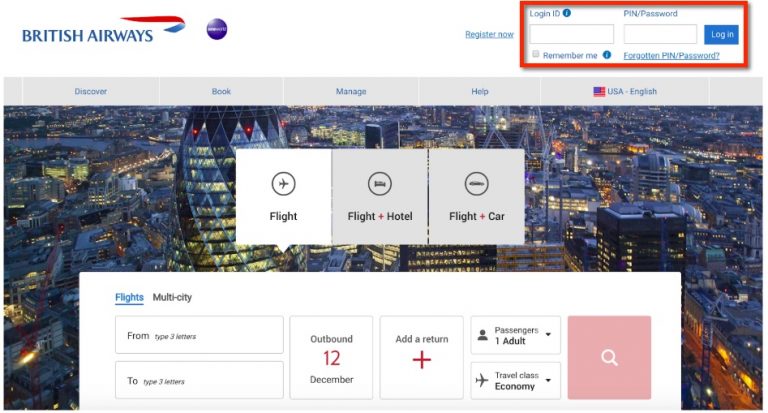Expand the Travel class dropdown arrow
The height and width of the screenshot is (413, 768).
[x=548, y=380]
